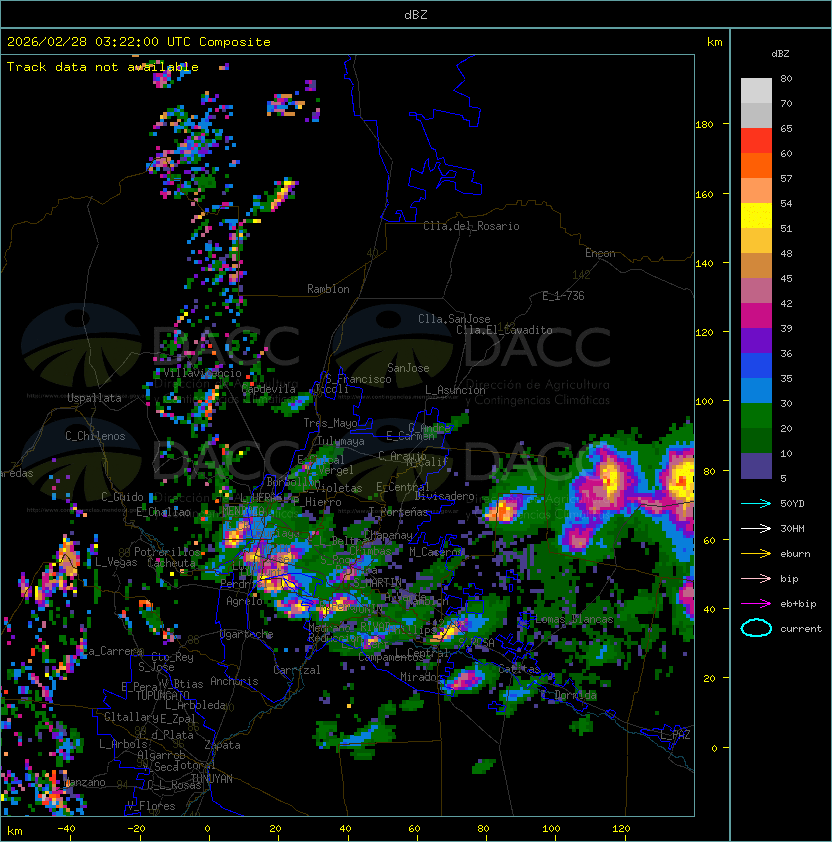Click the 'E_Challao' map label
The width and height of the screenshot is (832, 842).
[x=163, y=512]
